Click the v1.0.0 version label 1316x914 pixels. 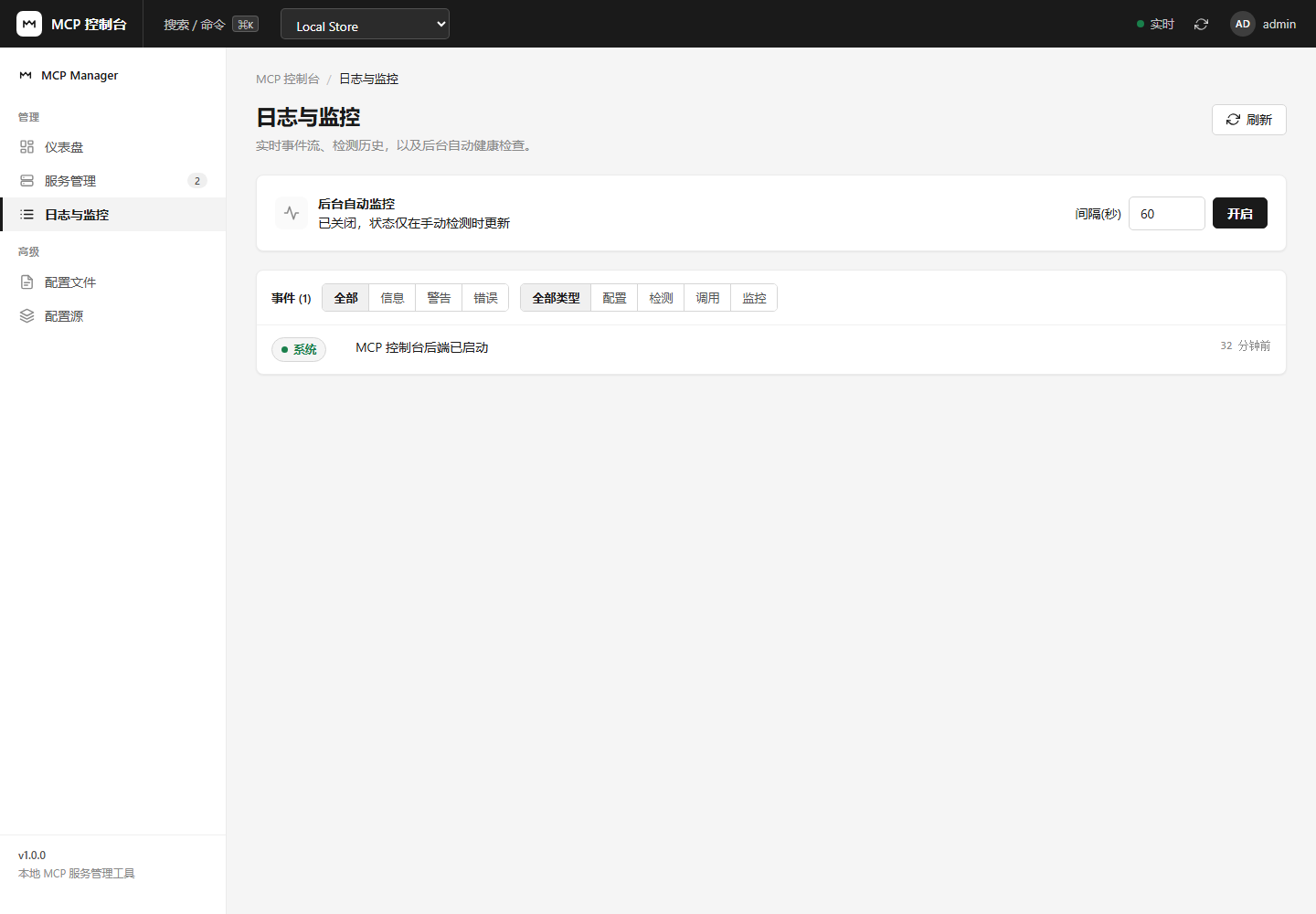click(x=32, y=856)
